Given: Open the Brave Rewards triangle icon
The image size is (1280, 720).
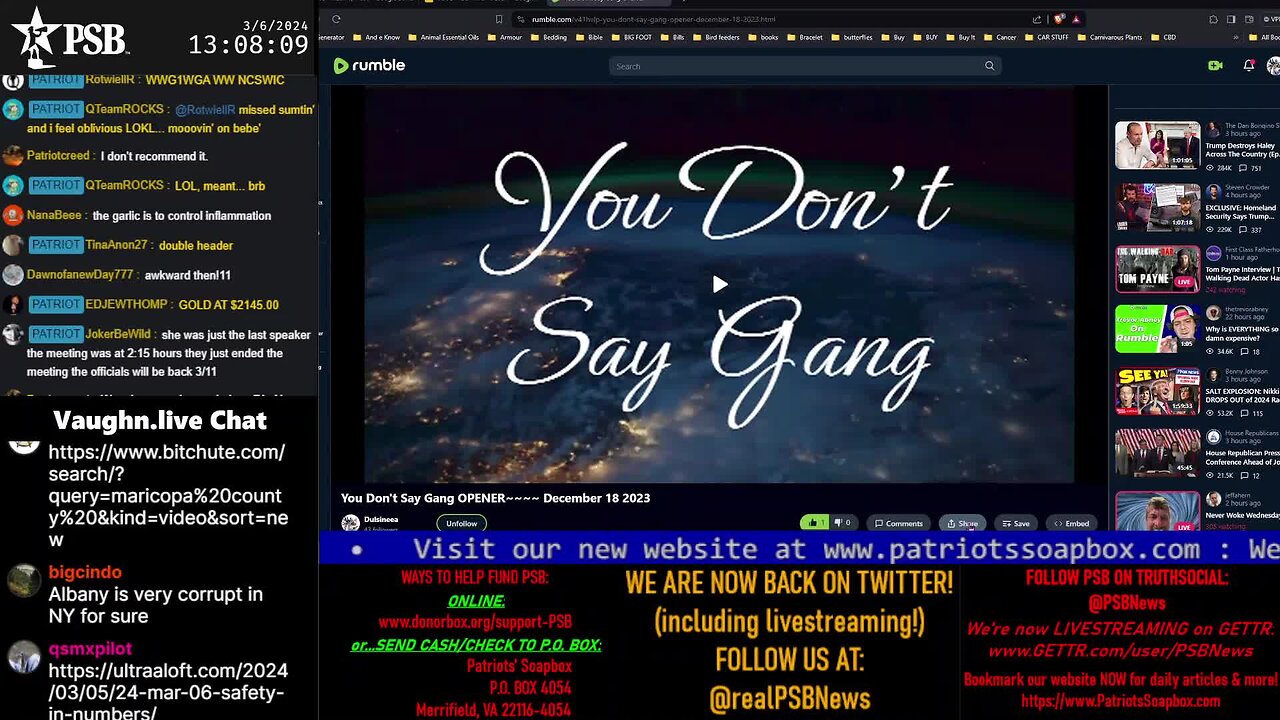Looking at the screenshot, I should click(1076, 19).
